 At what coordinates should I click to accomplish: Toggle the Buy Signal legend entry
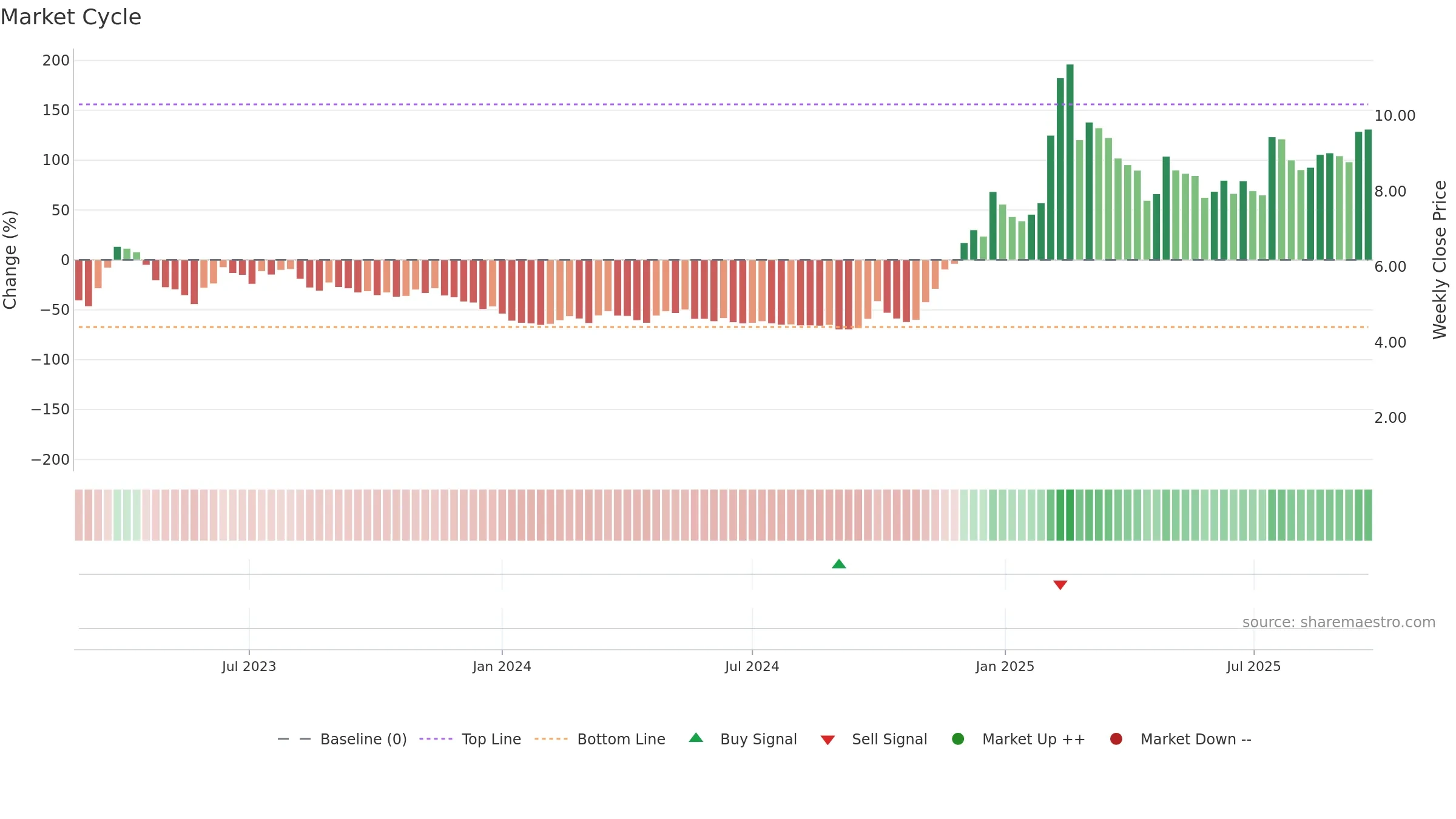[743, 739]
